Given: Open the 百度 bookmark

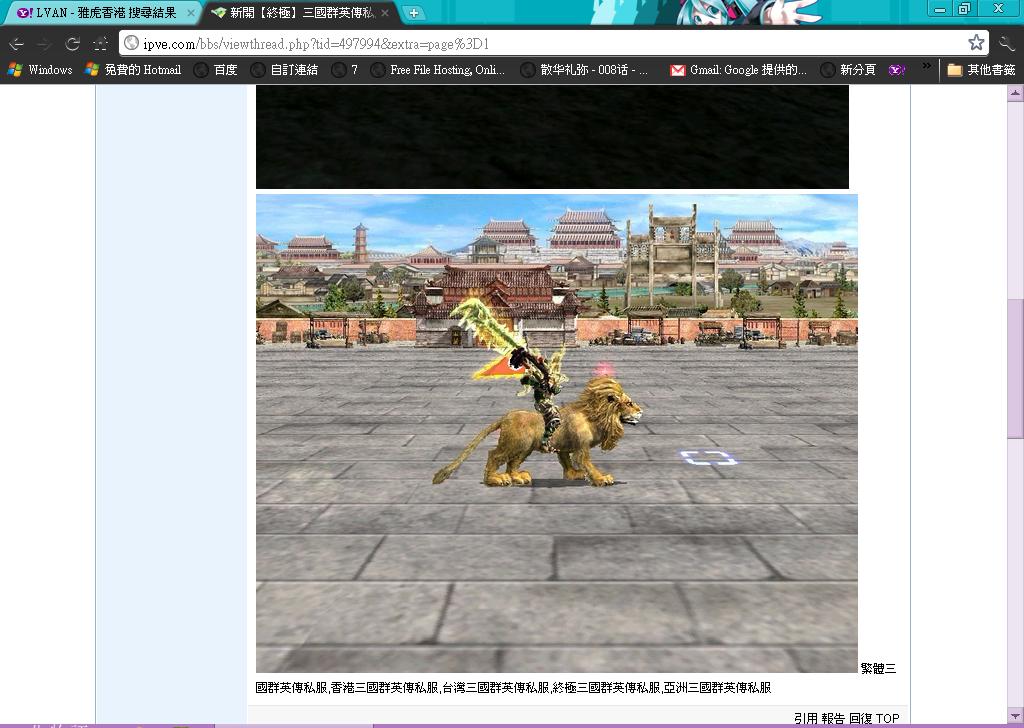Looking at the screenshot, I should (x=216, y=69).
